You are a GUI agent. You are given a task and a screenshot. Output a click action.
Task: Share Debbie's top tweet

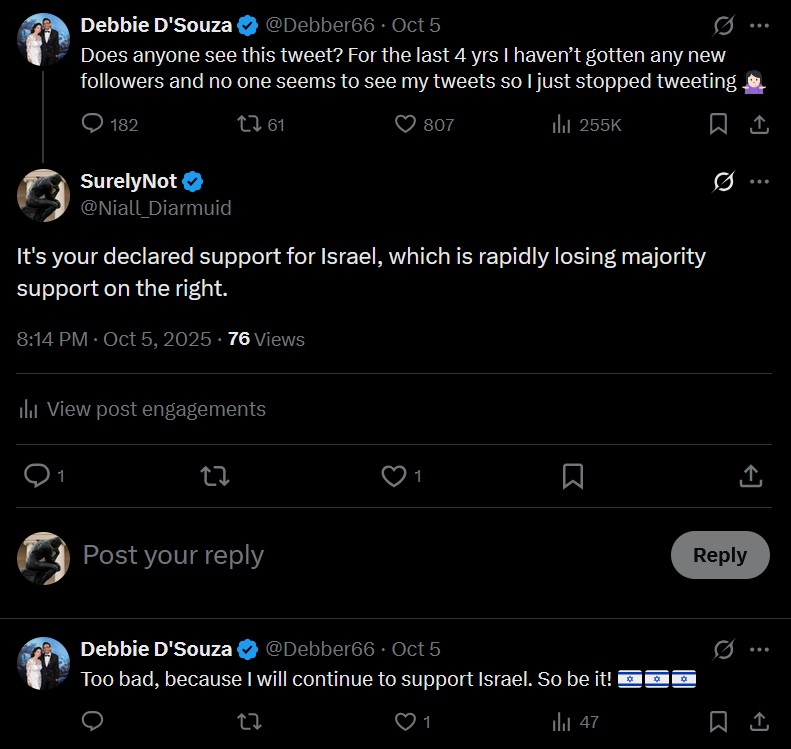click(759, 124)
